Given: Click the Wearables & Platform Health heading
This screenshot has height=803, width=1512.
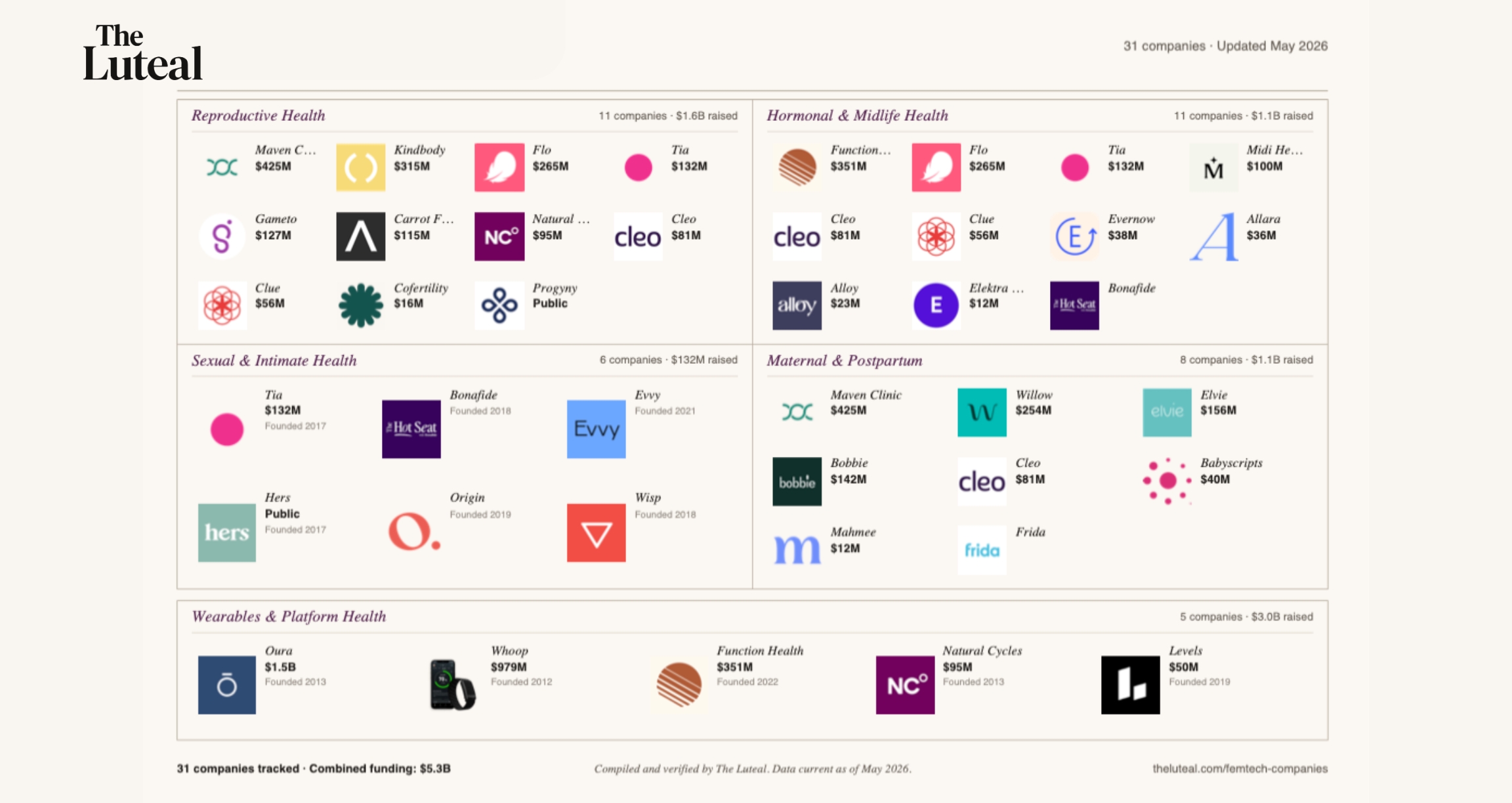Looking at the screenshot, I should click(289, 617).
